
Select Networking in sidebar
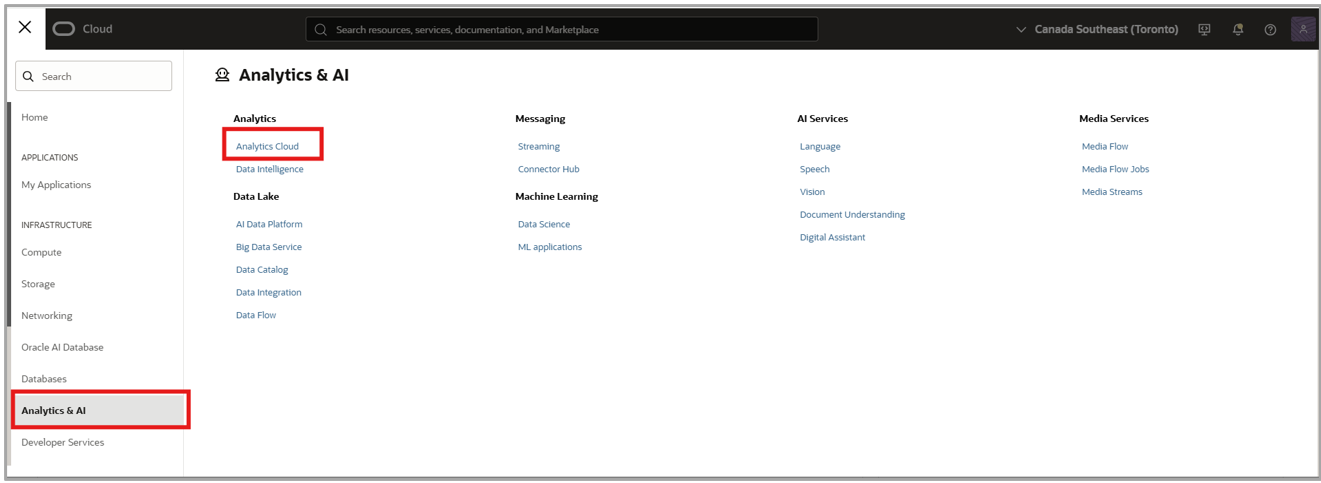pyautogui.click(x=47, y=316)
